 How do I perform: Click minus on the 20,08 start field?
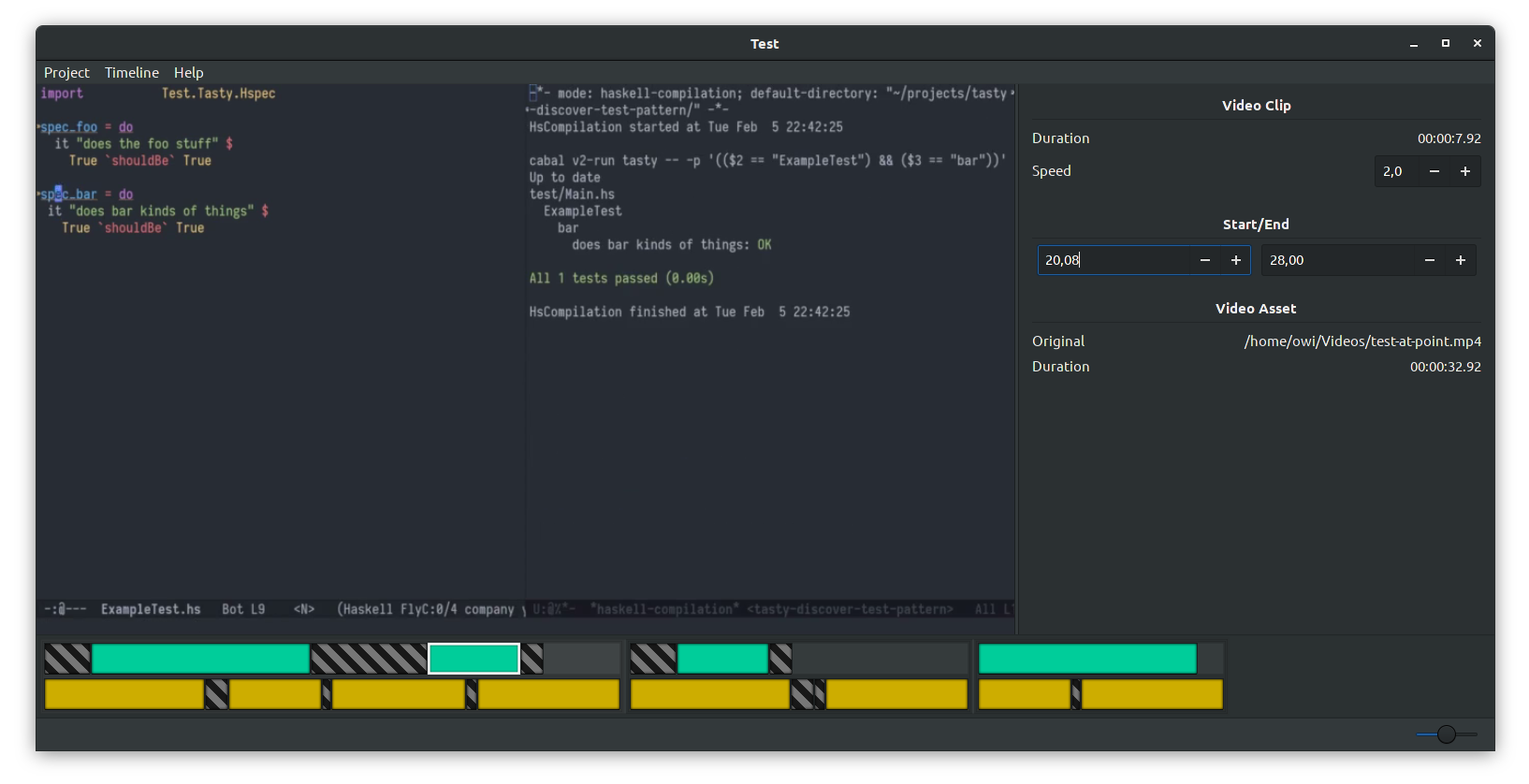[1204, 260]
